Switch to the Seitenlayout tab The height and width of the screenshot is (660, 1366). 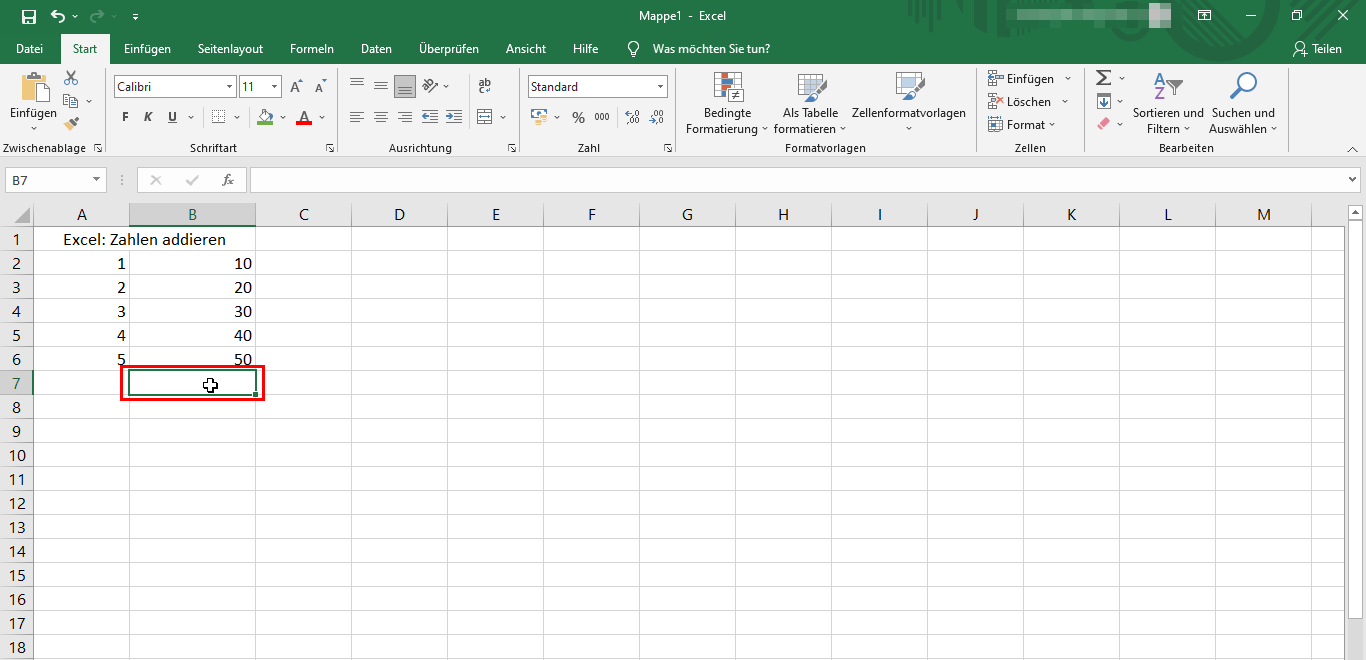tap(230, 49)
